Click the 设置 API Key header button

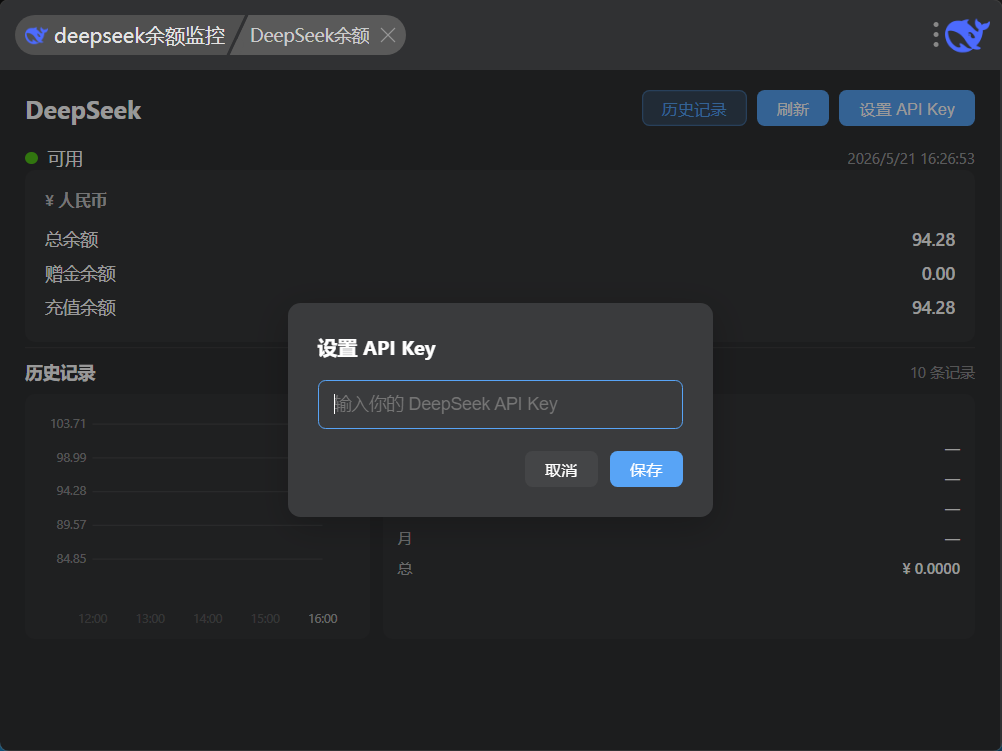pos(907,109)
